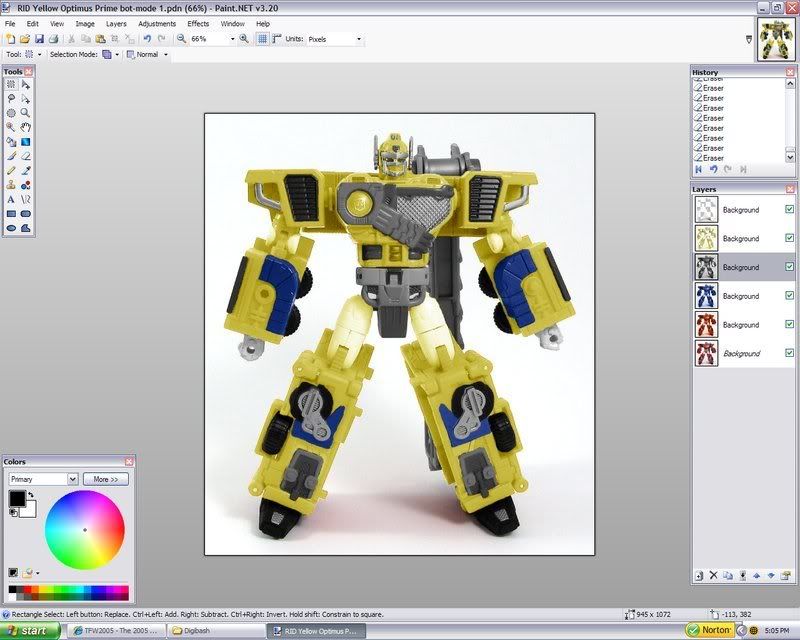
Task: Select the Text tool
Action: pos(11,200)
